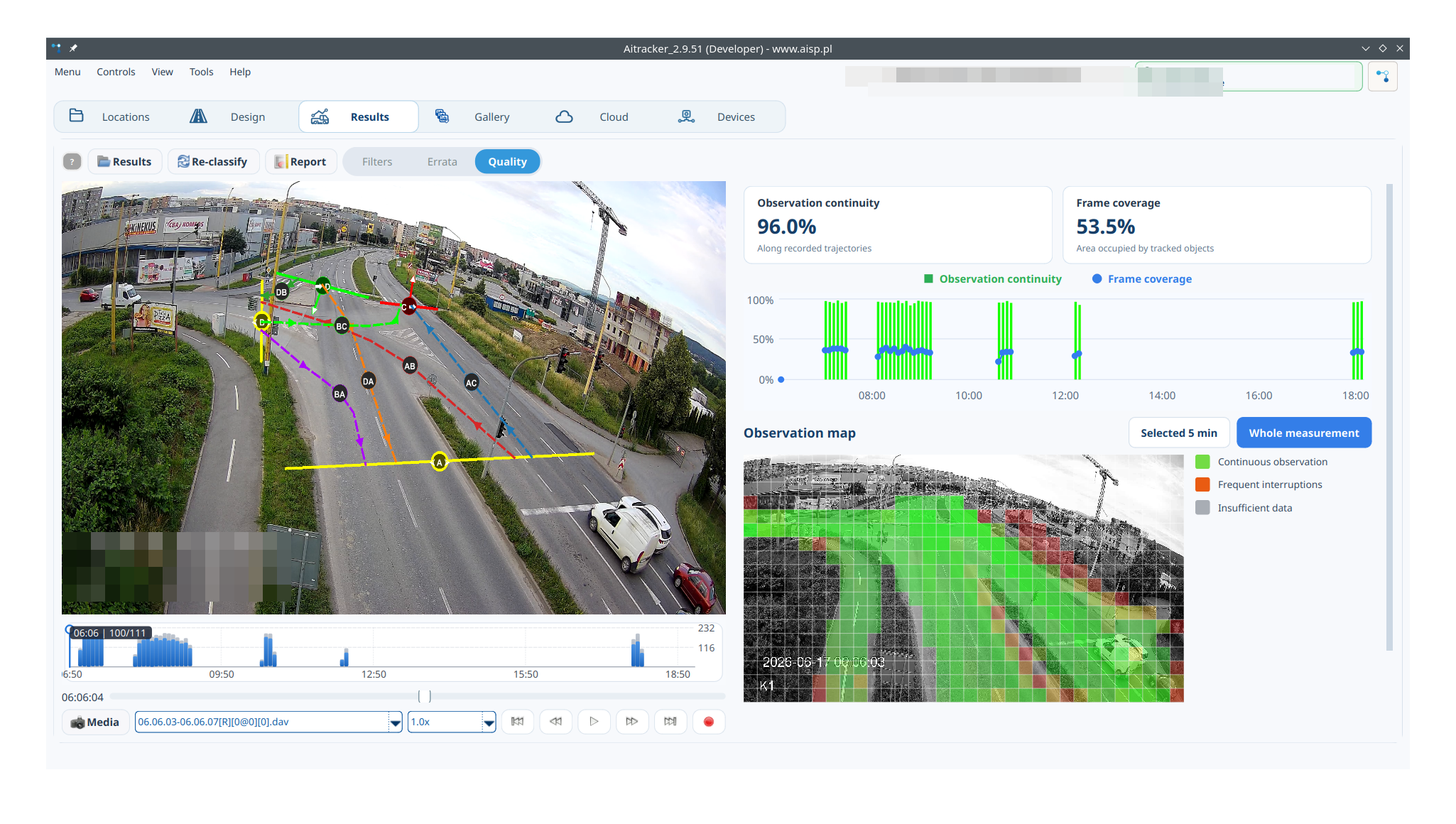Skip to next file button
The width and height of the screenshot is (1456, 824).
click(670, 722)
